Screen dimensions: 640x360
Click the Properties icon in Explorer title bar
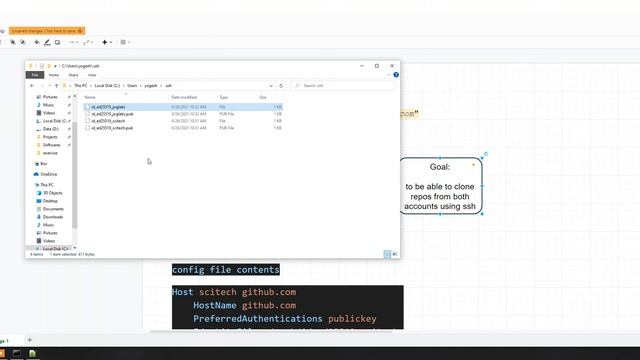point(42,66)
